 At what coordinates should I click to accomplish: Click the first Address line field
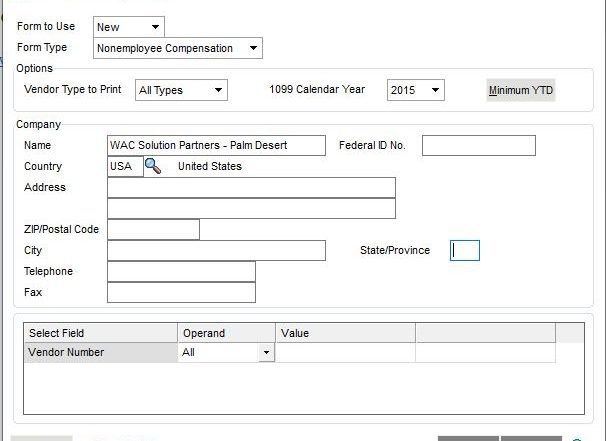[251, 187]
